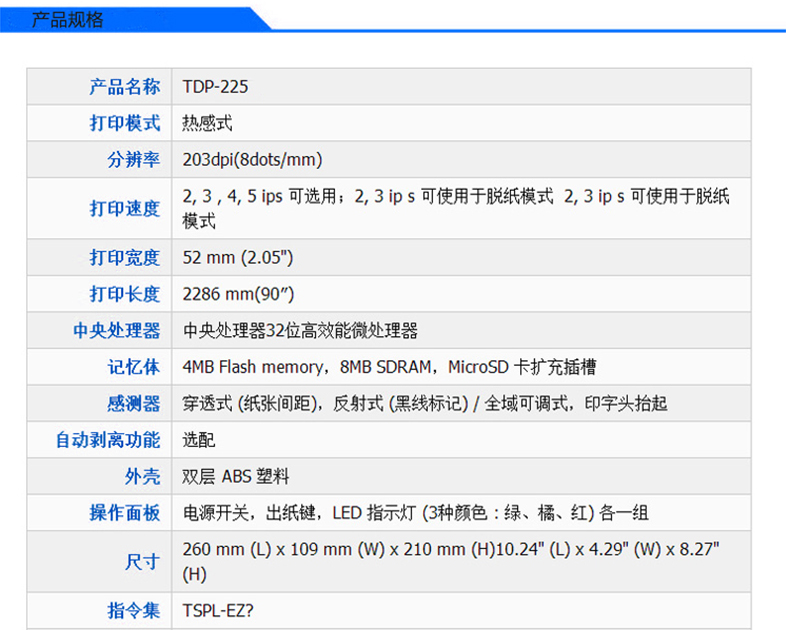The height and width of the screenshot is (630, 790).
Task: Select the dimensions text starting with 260 mm (L)
Action: pos(451,561)
